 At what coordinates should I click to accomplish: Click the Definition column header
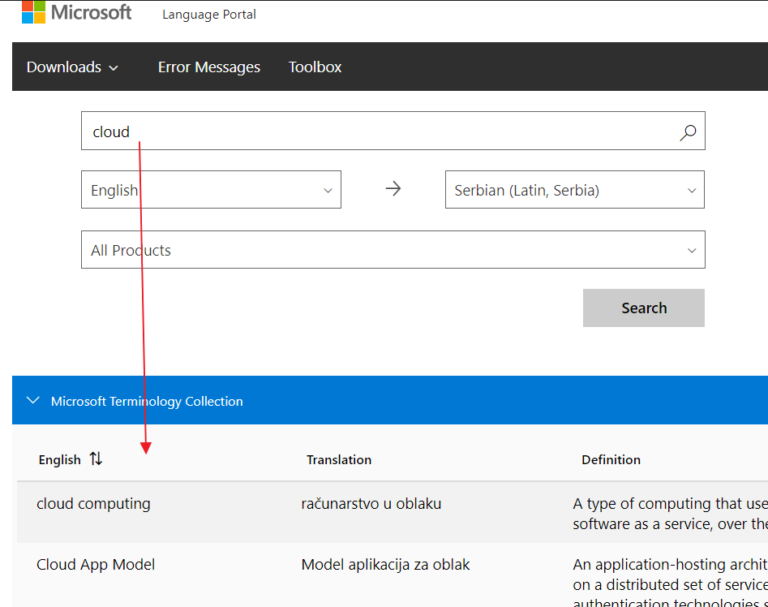click(x=611, y=460)
